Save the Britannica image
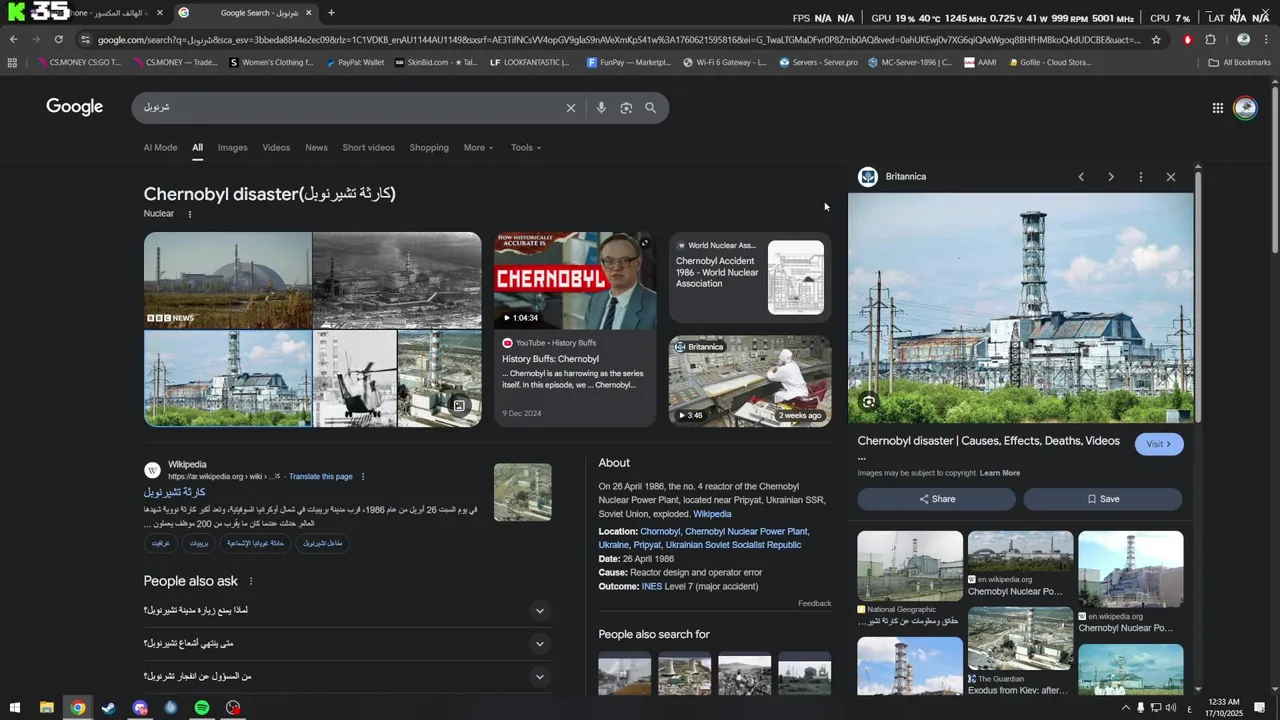Image resolution: width=1280 pixels, height=720 pixels. (1103, 499)
